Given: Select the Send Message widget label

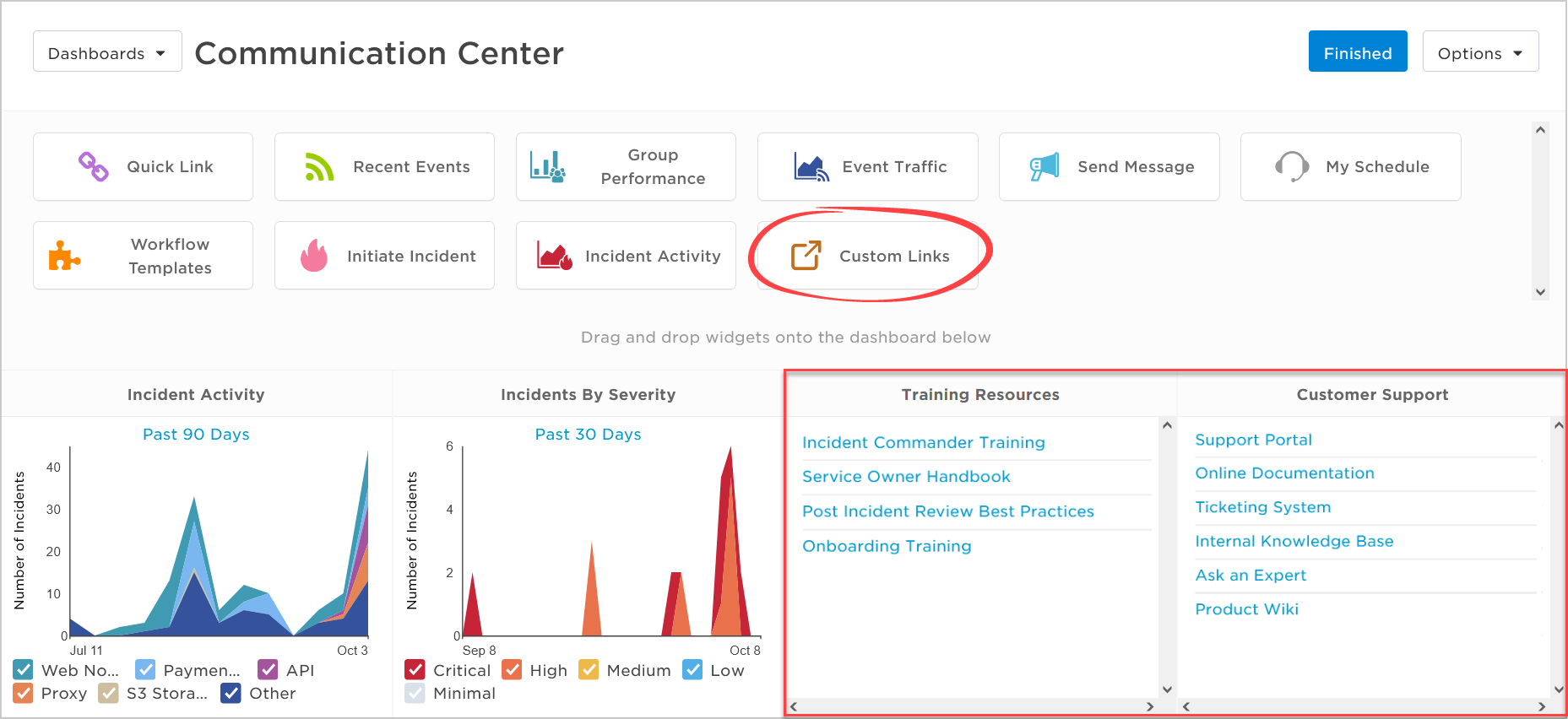Looking at the screenshot, I should (1136, 167).
